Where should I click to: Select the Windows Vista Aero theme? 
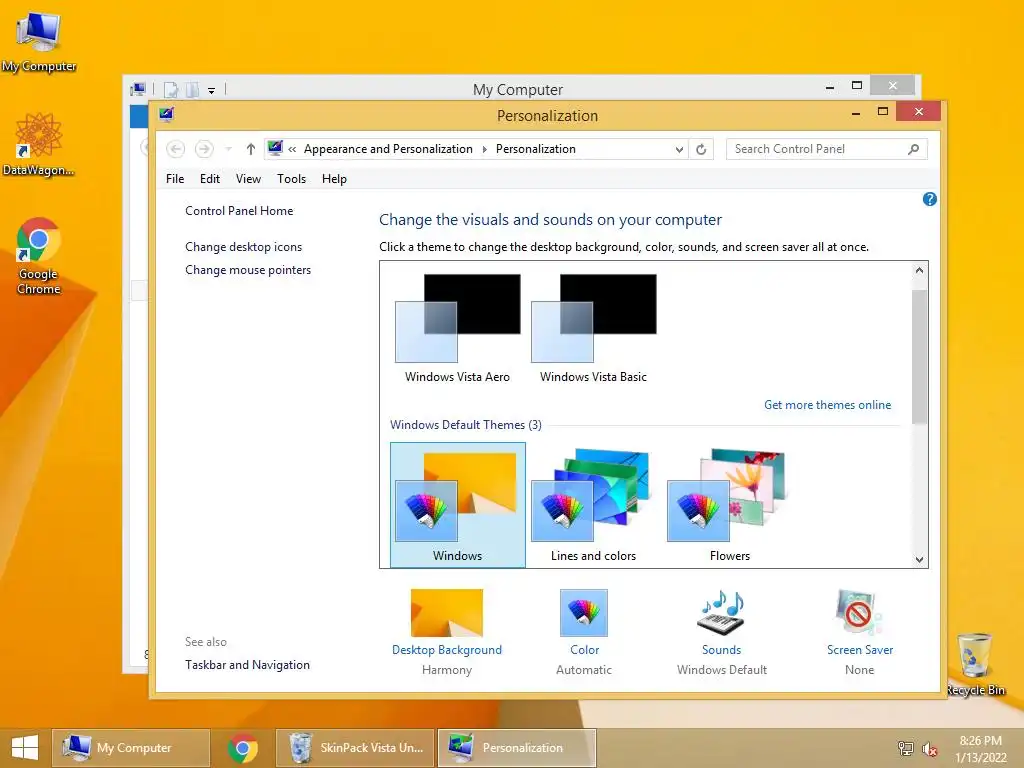click(x=457, y=328)
